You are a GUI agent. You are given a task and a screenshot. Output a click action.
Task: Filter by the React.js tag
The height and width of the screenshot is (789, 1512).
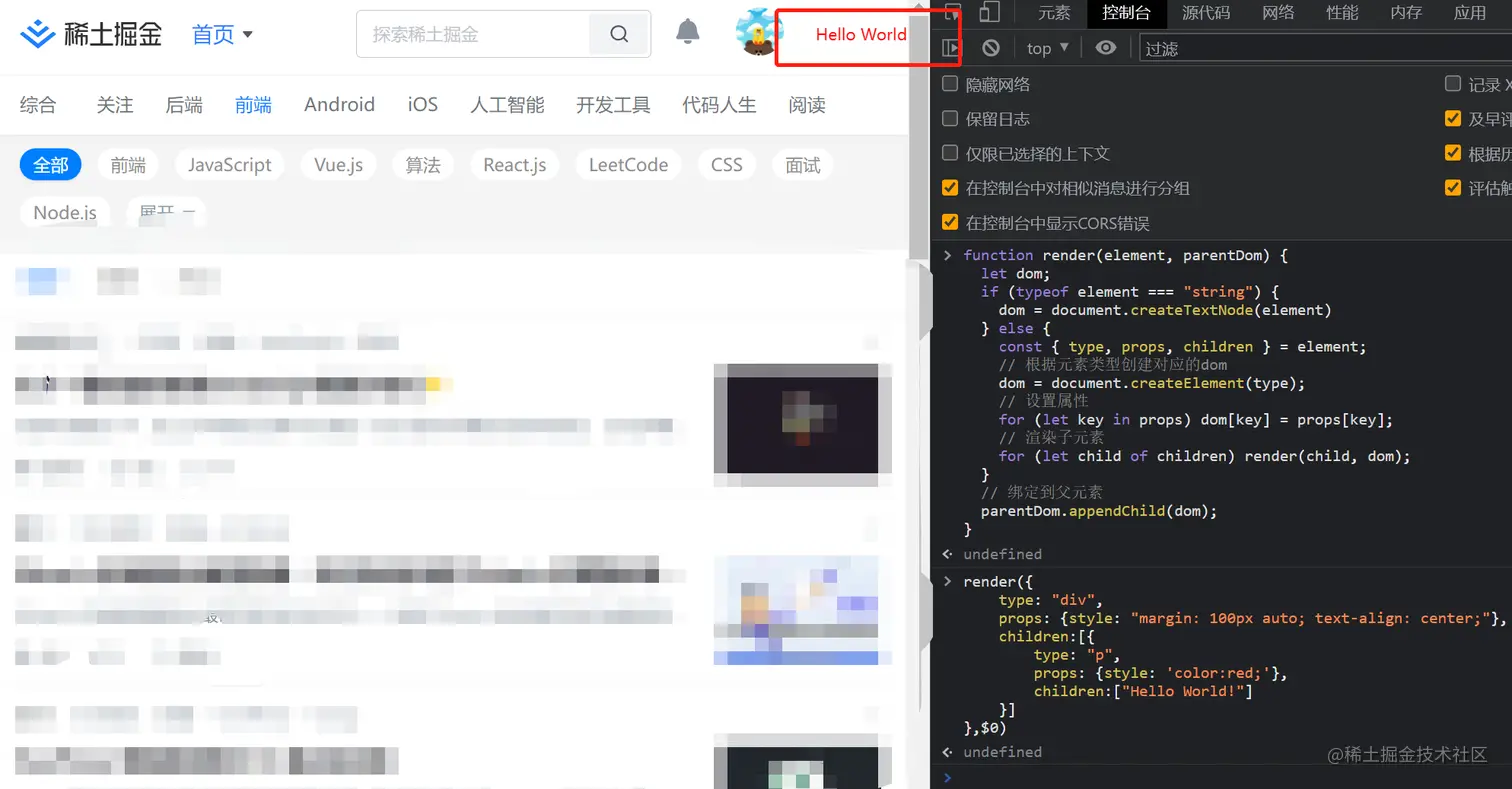click(x=515, y=165)
